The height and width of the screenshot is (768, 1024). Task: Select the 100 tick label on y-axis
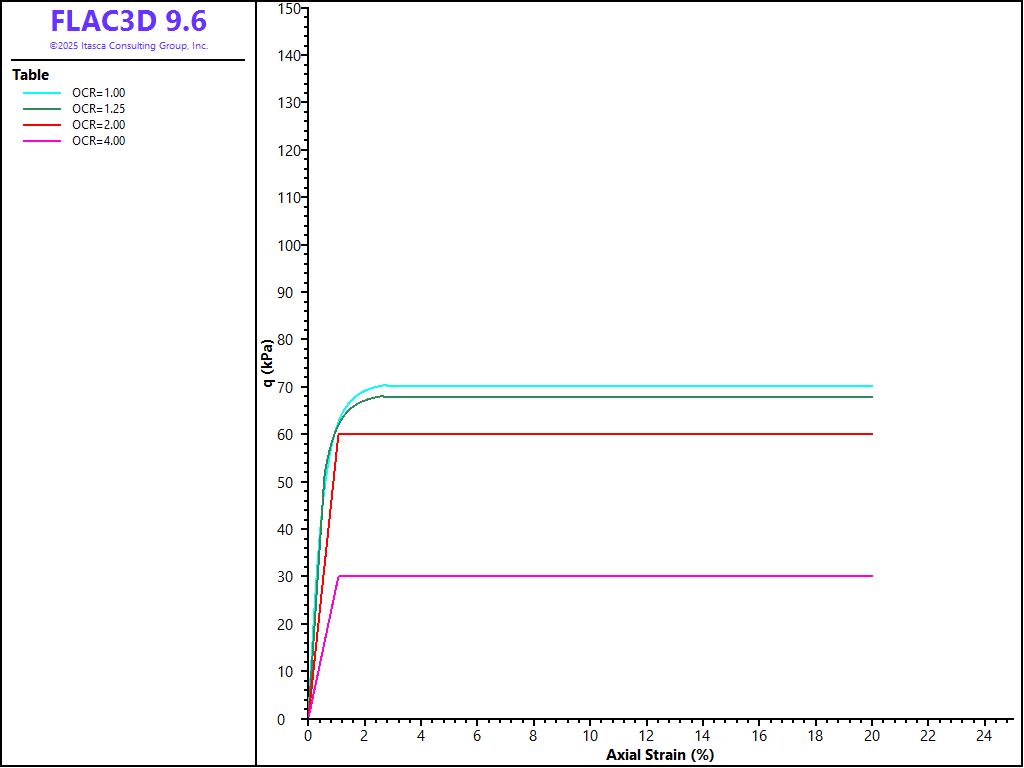[x=288, y=245]
